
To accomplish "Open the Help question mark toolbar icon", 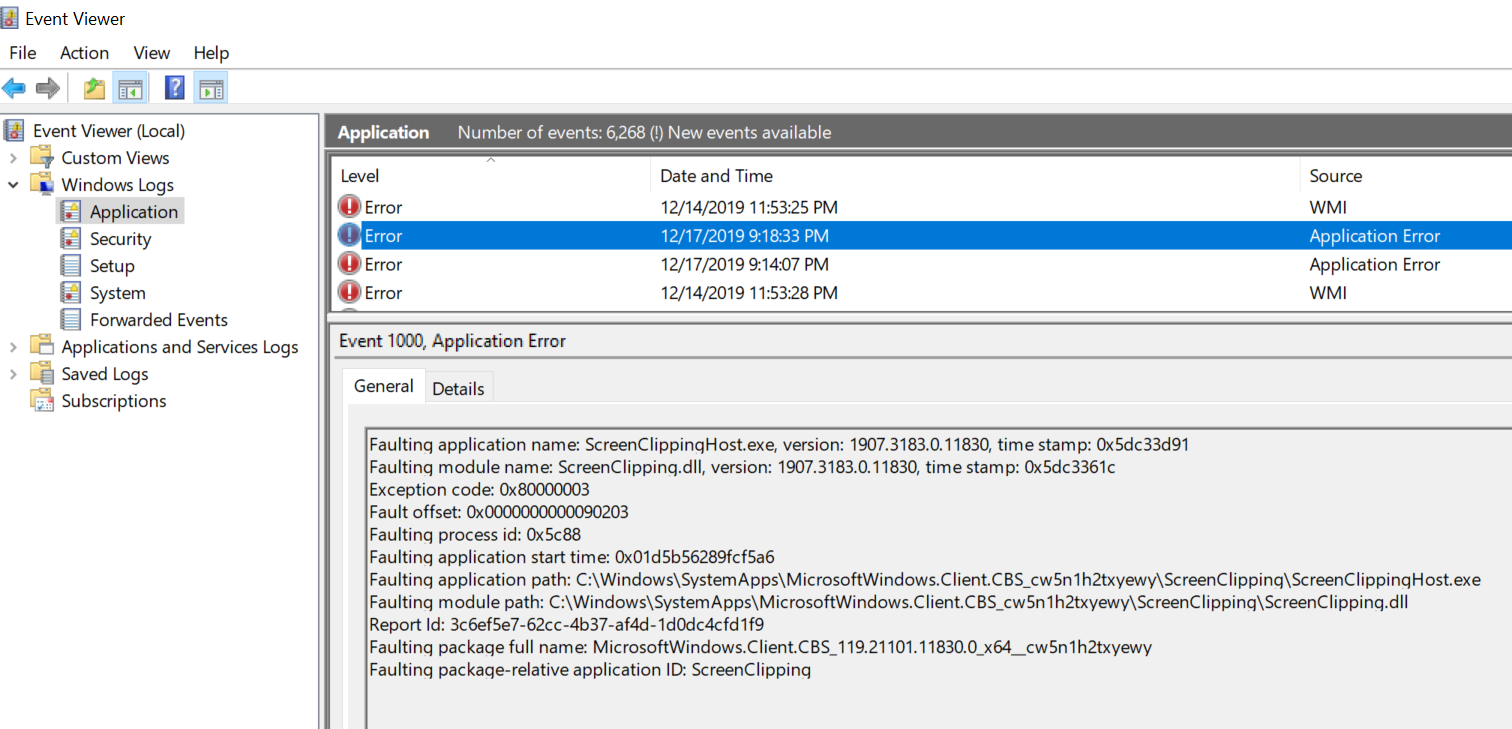I will (174, 88).
